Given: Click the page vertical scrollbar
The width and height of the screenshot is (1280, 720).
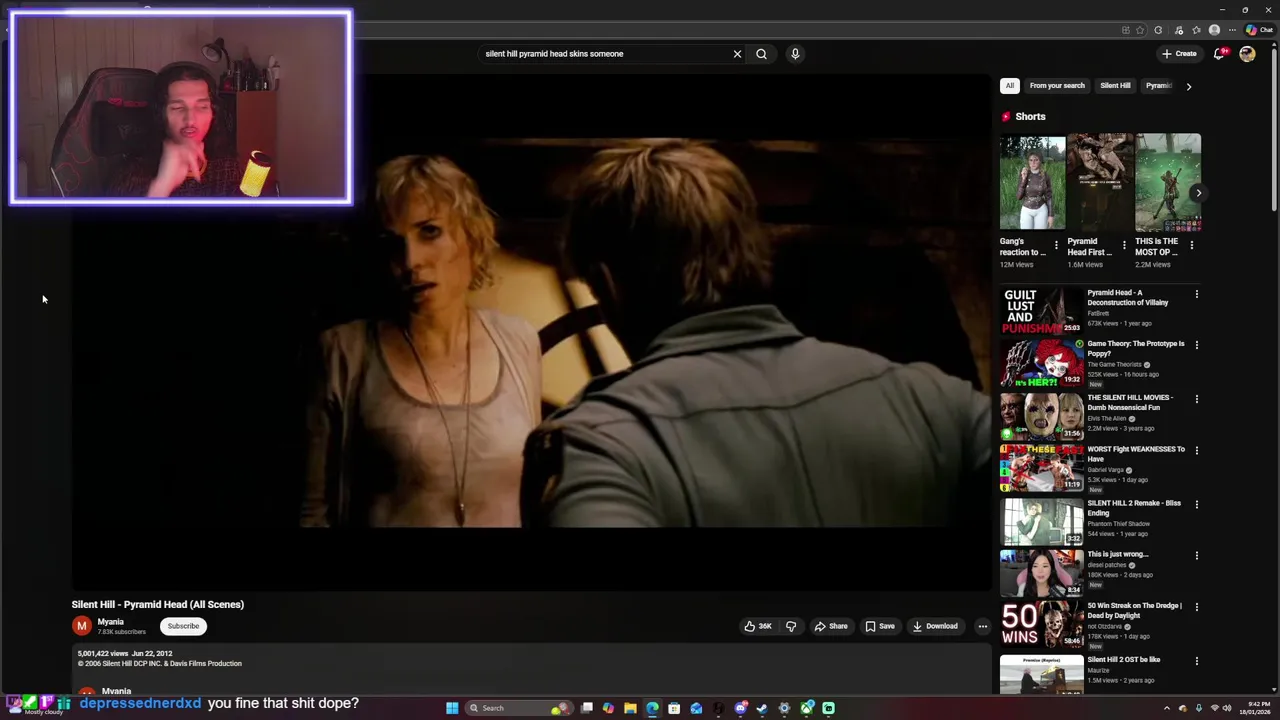Looking at the screenshot, I should pos(1274,130).
